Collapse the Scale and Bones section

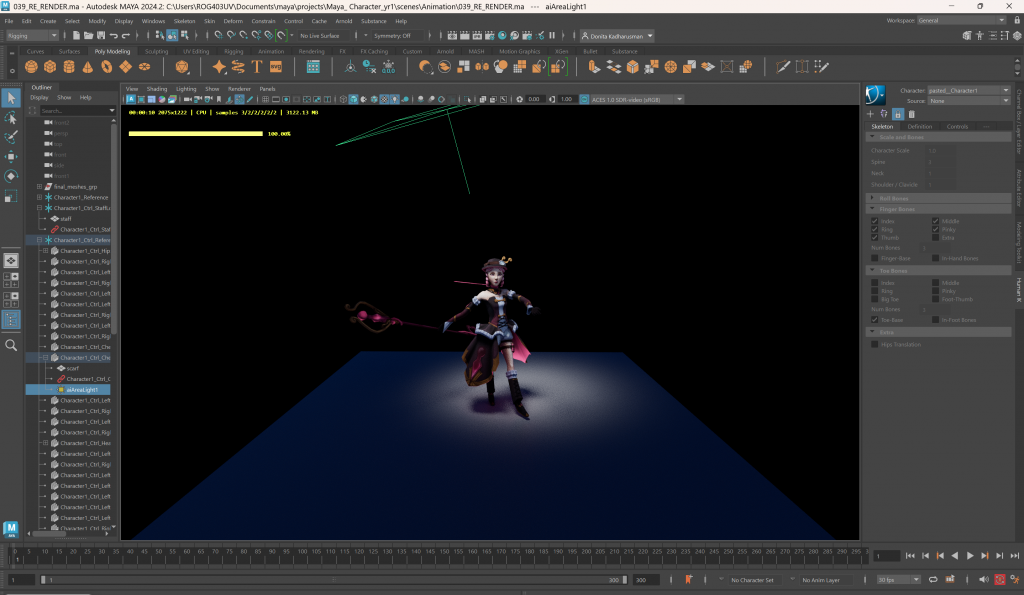pyautogui.click(x=938, y=137)
